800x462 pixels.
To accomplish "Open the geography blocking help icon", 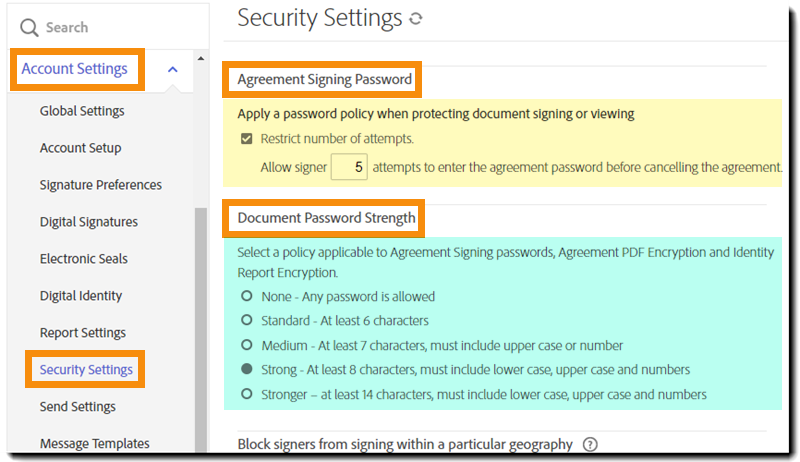I will tap(590, 444).
